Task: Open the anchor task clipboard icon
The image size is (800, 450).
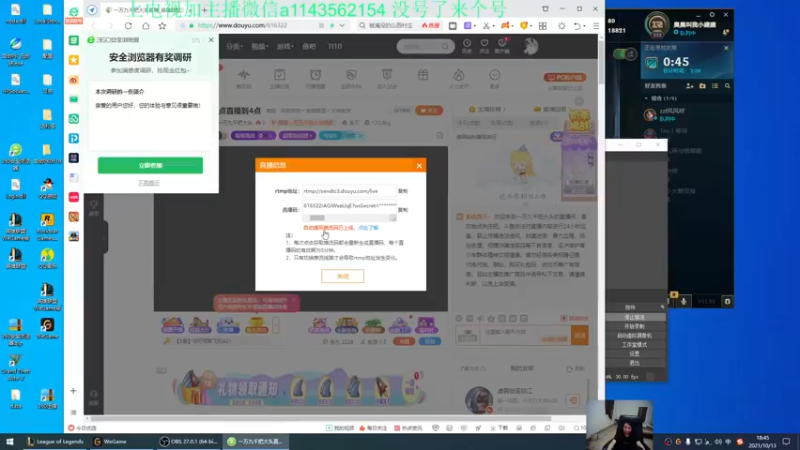Action: 280,78
